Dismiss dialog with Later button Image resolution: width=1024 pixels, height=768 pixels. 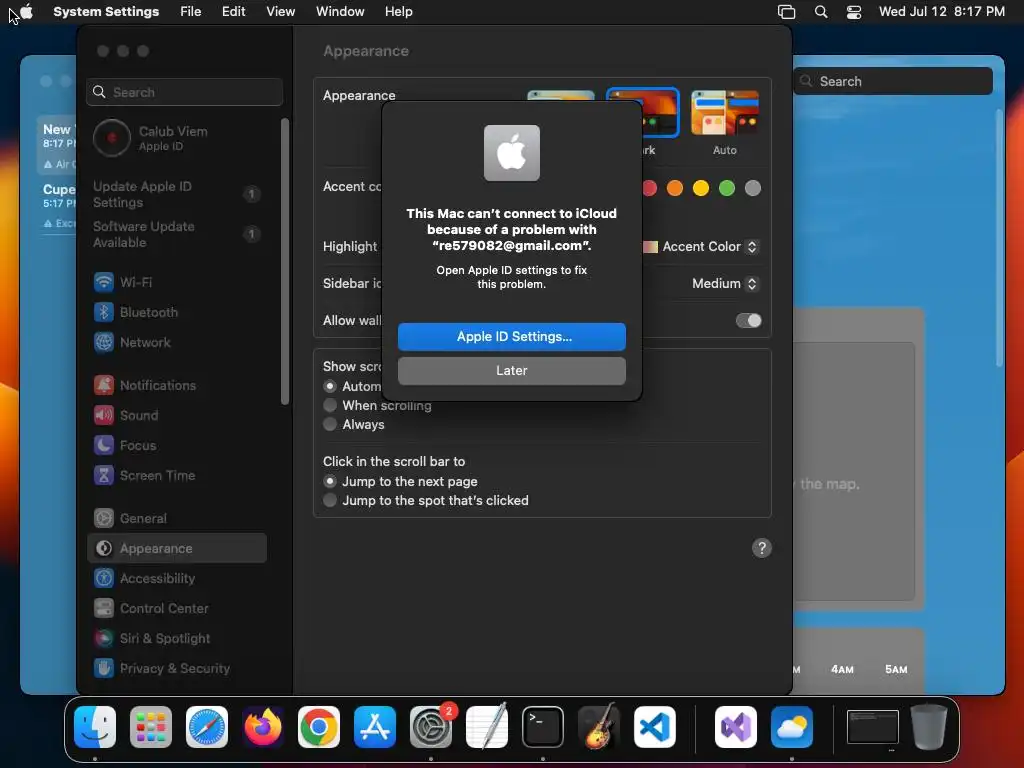pyautogui.click(x=512, y=371)
